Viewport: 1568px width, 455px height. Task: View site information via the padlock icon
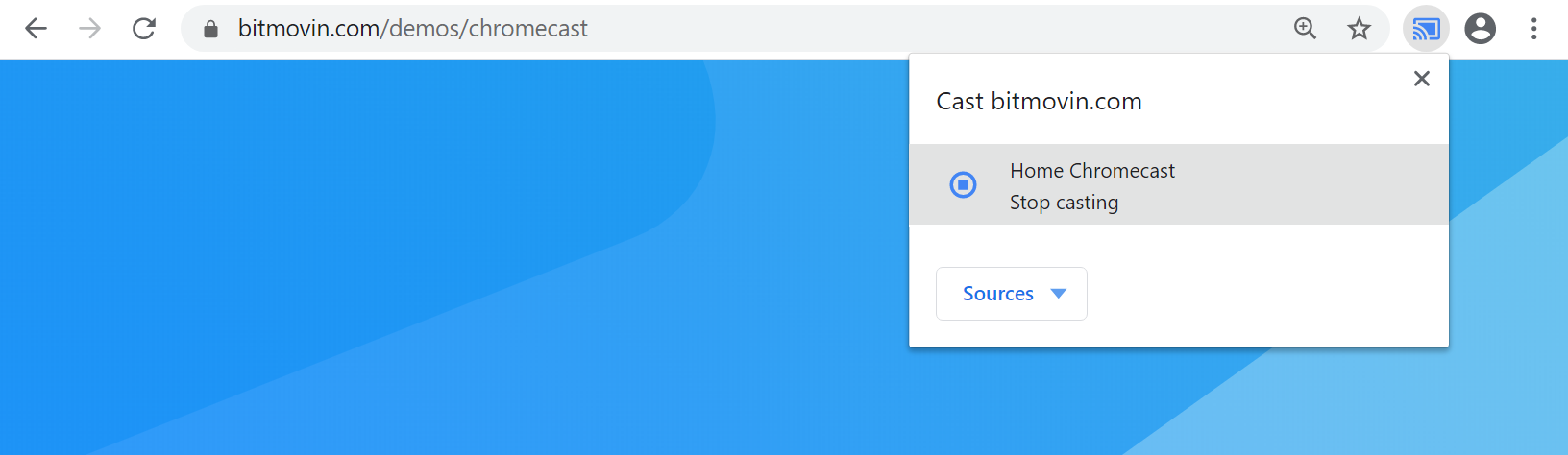pos(211,30)
